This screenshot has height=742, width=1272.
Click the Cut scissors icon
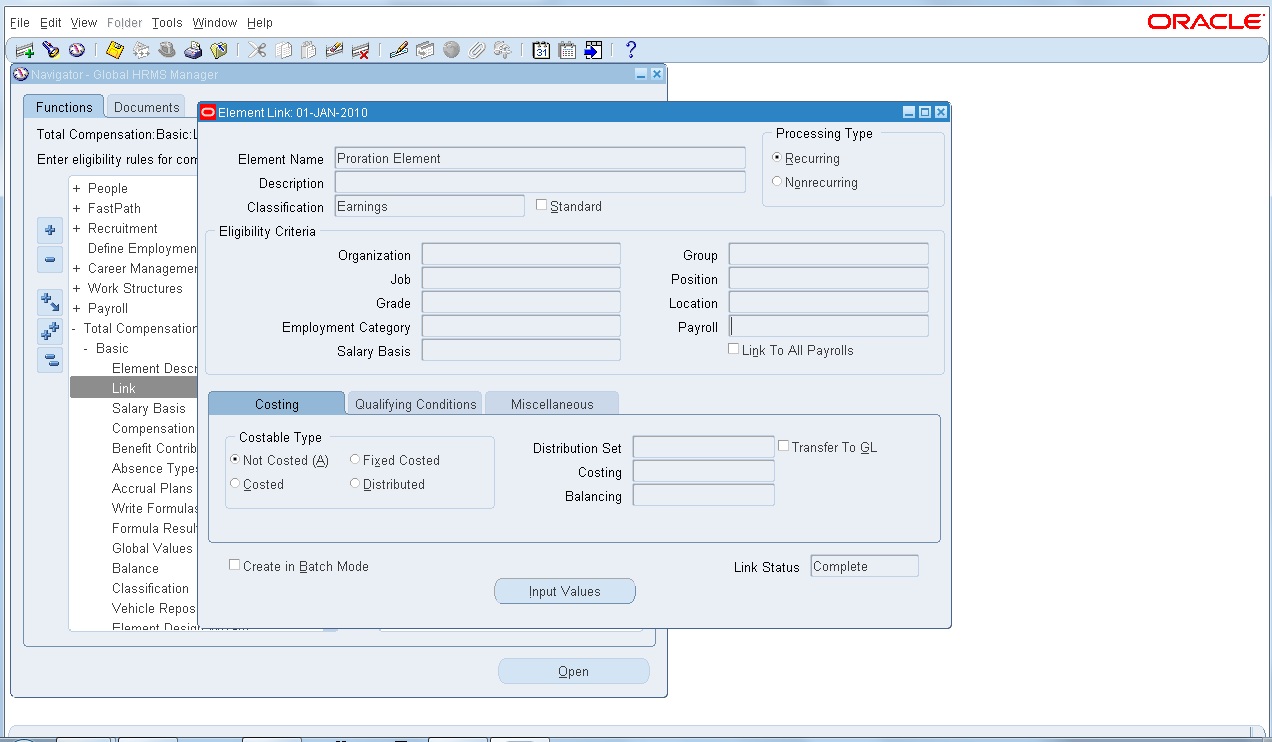[x=257, y=49]
